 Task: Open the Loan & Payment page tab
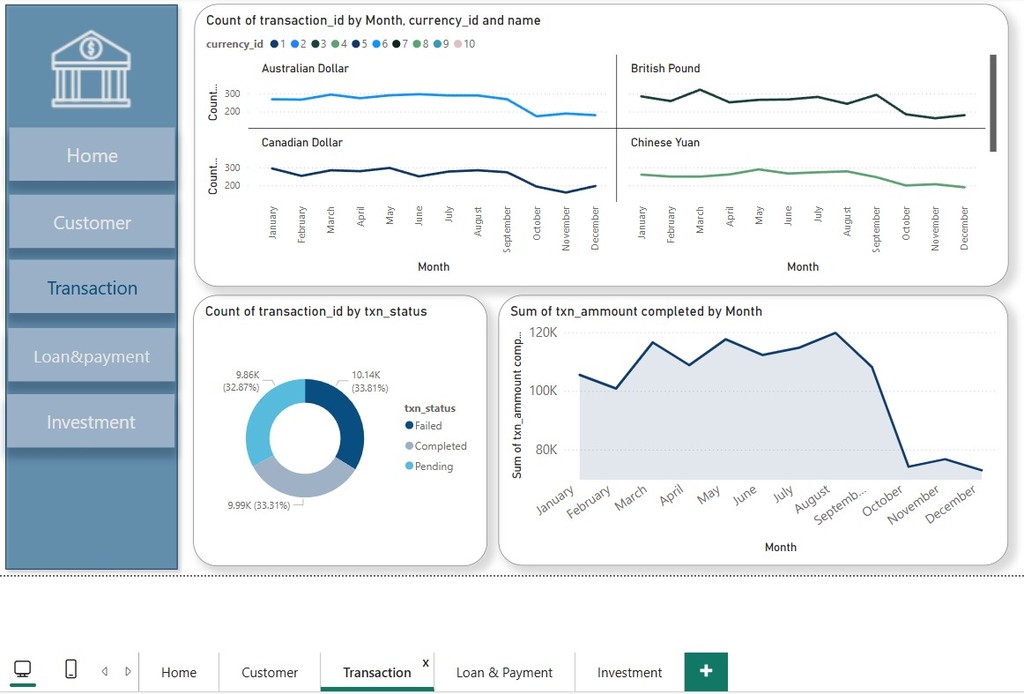504,672
